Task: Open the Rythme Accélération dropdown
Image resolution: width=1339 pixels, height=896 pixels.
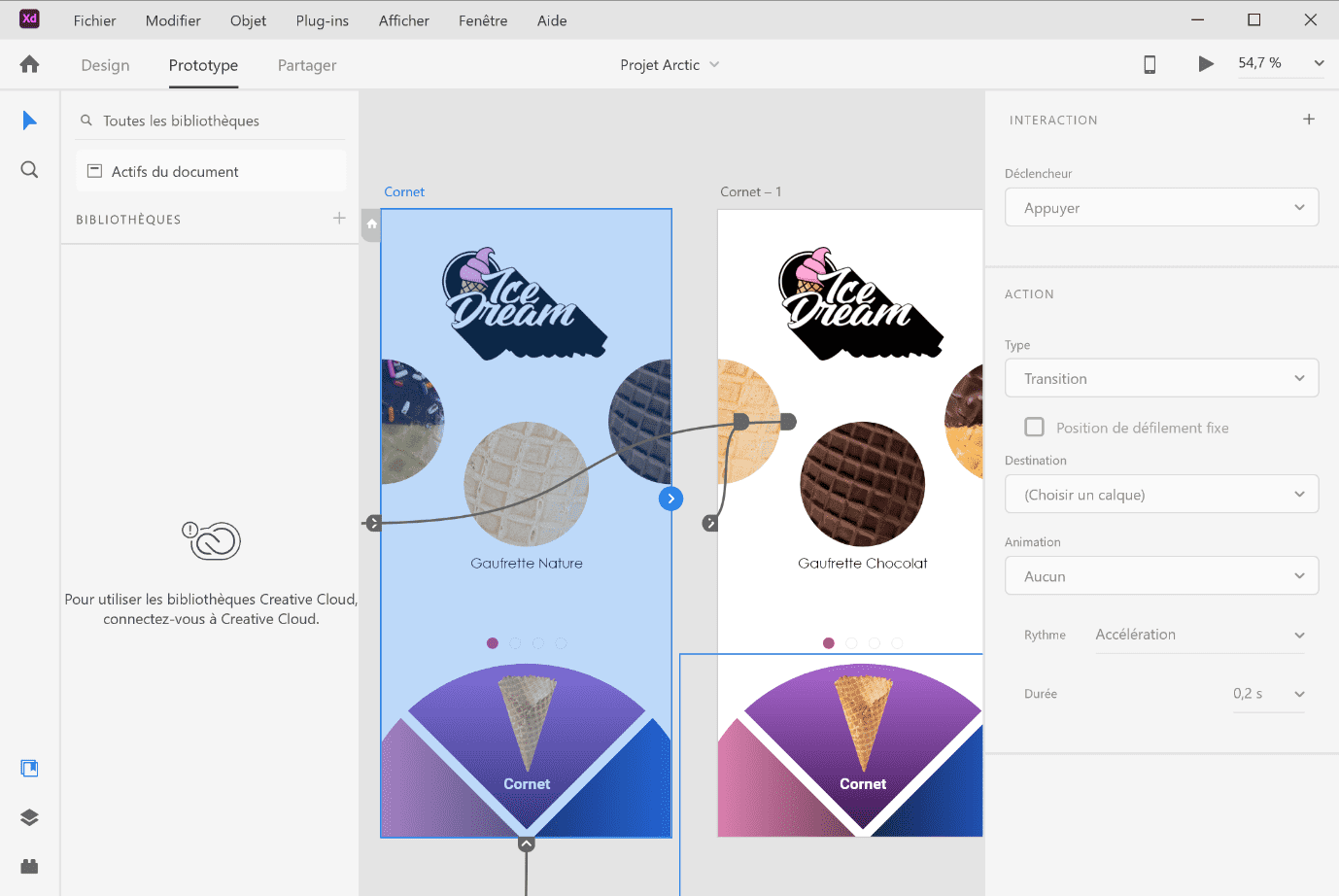Action: coord(1200,635)
